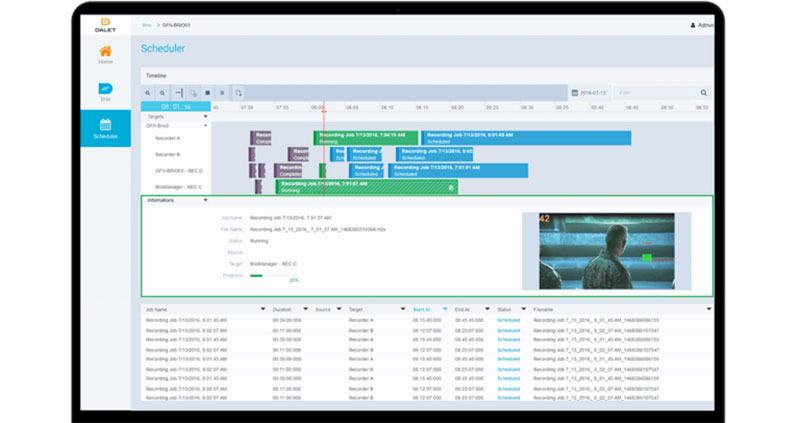Collapse the Targets list arrow
The height and width of the screenshot is (423, 800).
click(x=206, y=116)
